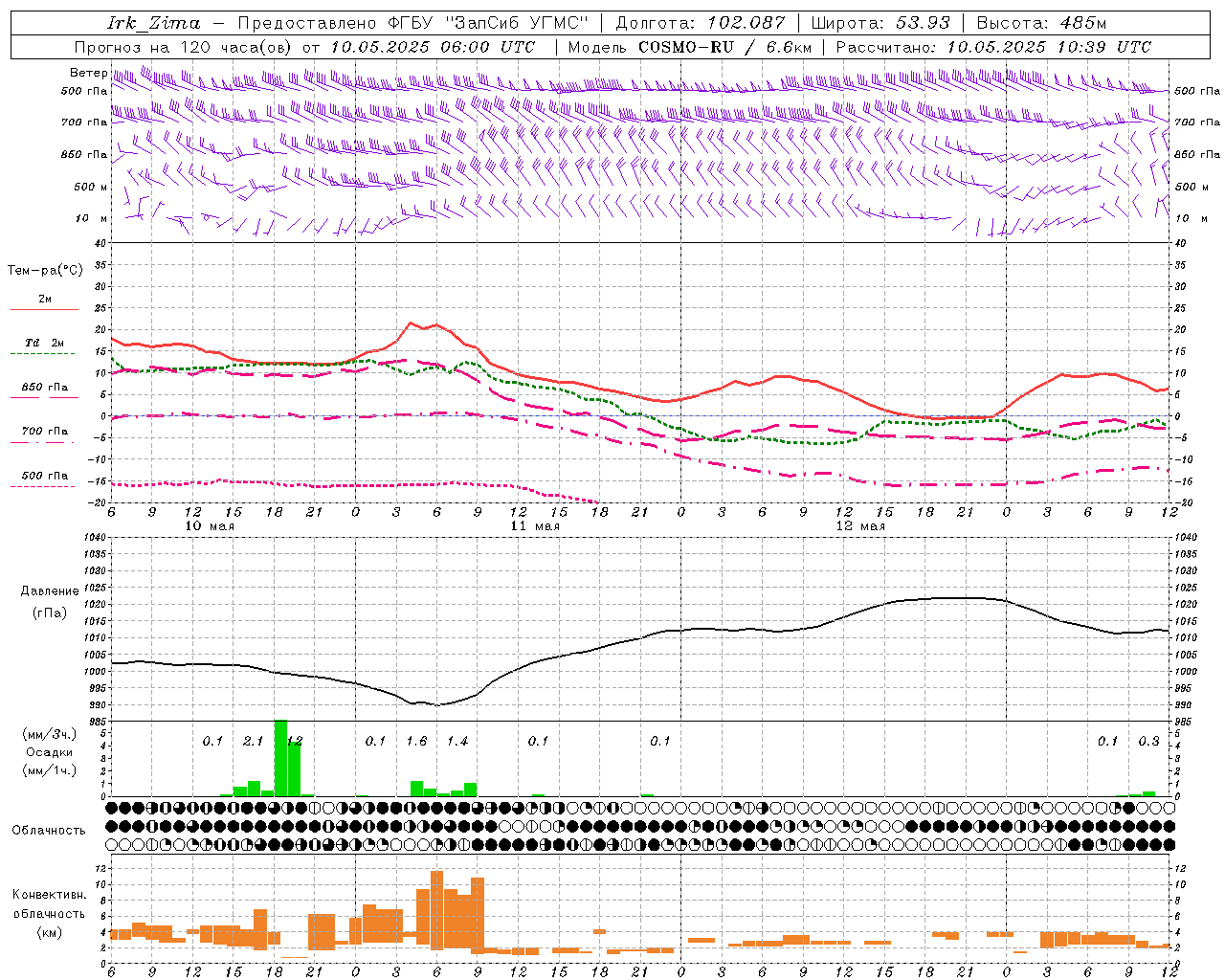Viewport: 1225px width, 980px height.
Task: Select the '(мм/3ч.)' precipitation unit label
Action: 49,734
